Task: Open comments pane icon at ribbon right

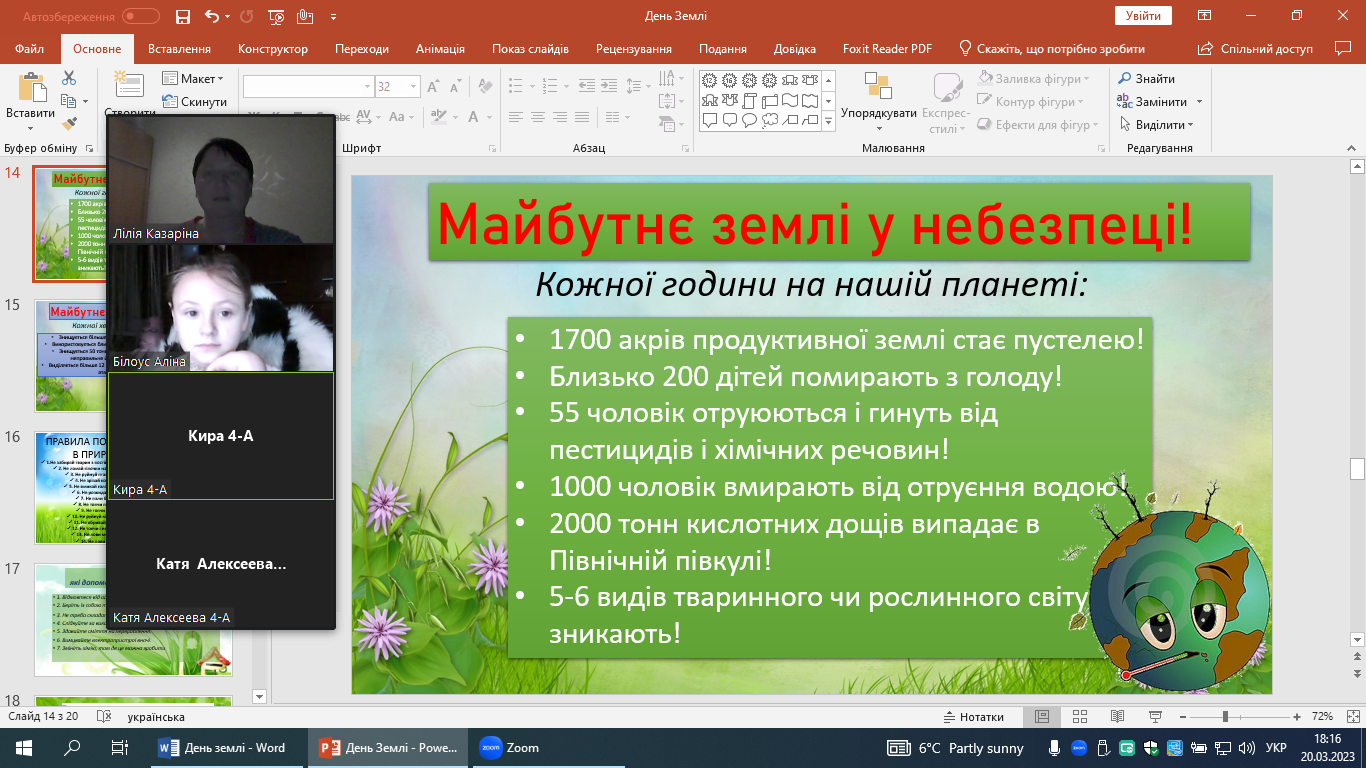Action: coord(1343,48)
